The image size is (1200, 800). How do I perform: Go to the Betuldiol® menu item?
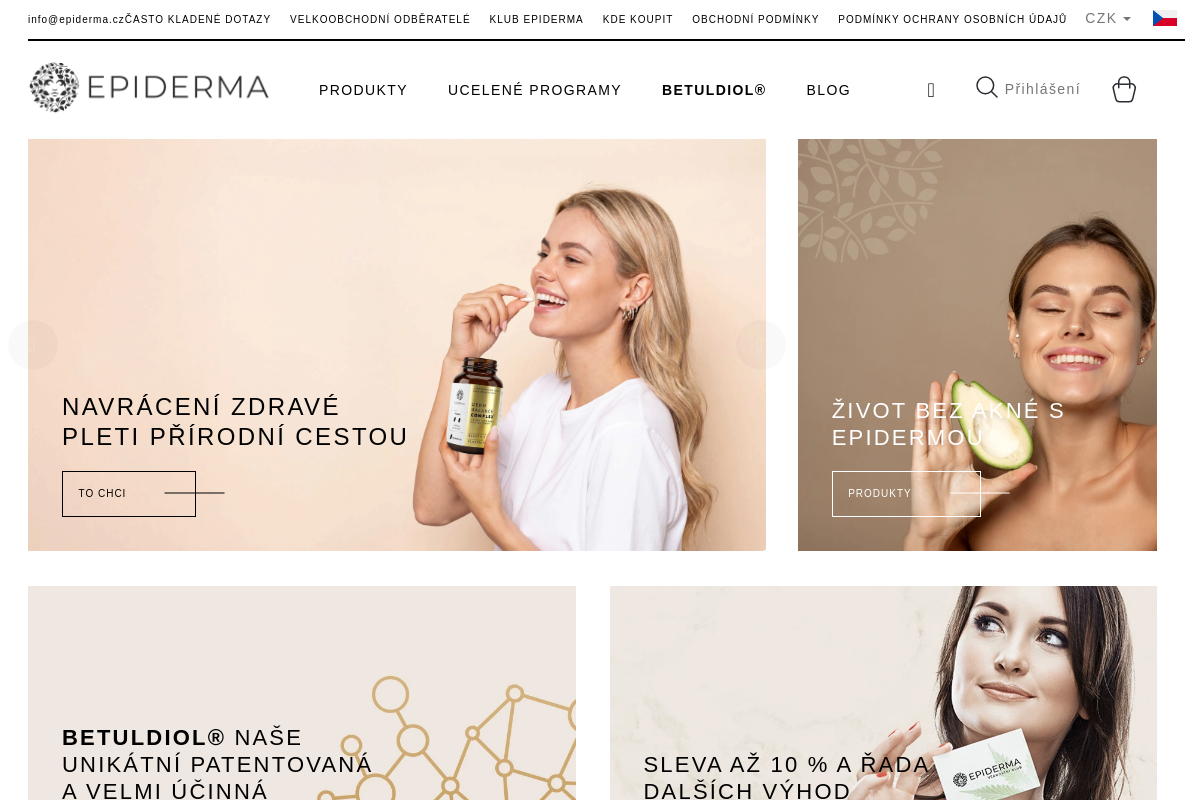(x=714, y=90)
